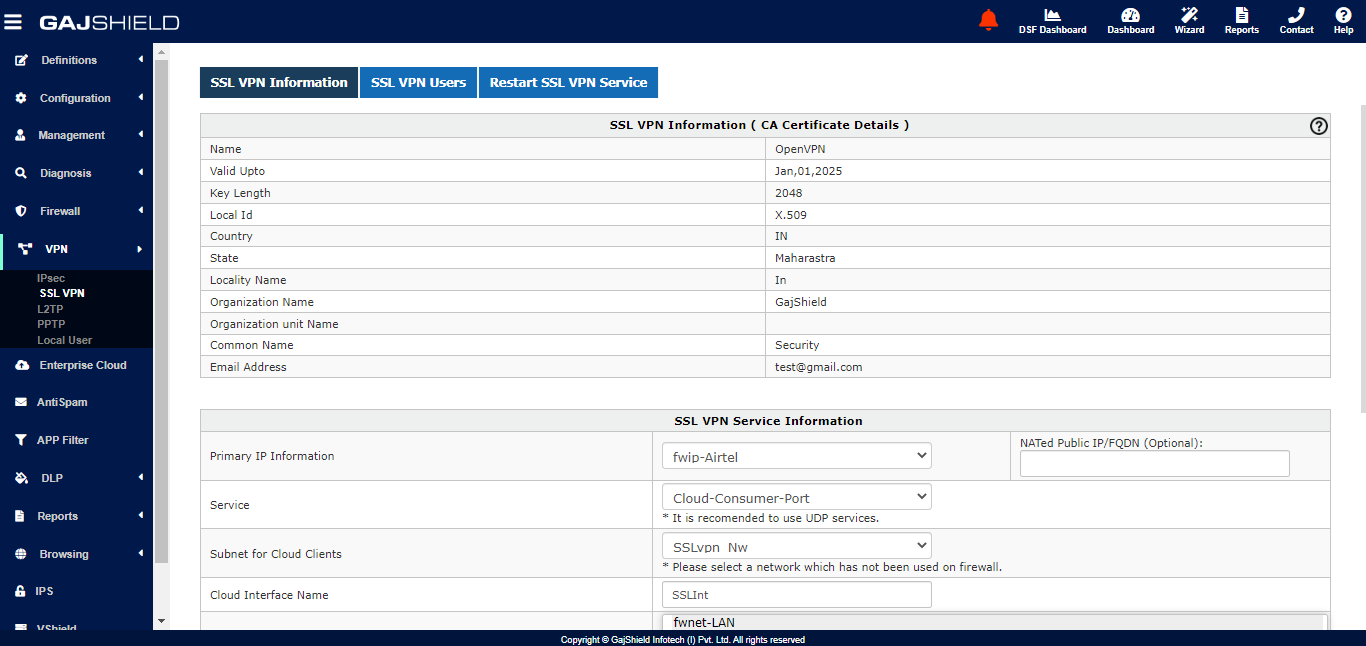This screenshot has width=1366, height=646.
Task: Select L2TP in the VPN submenu
Action: click(x=50, y=309)
